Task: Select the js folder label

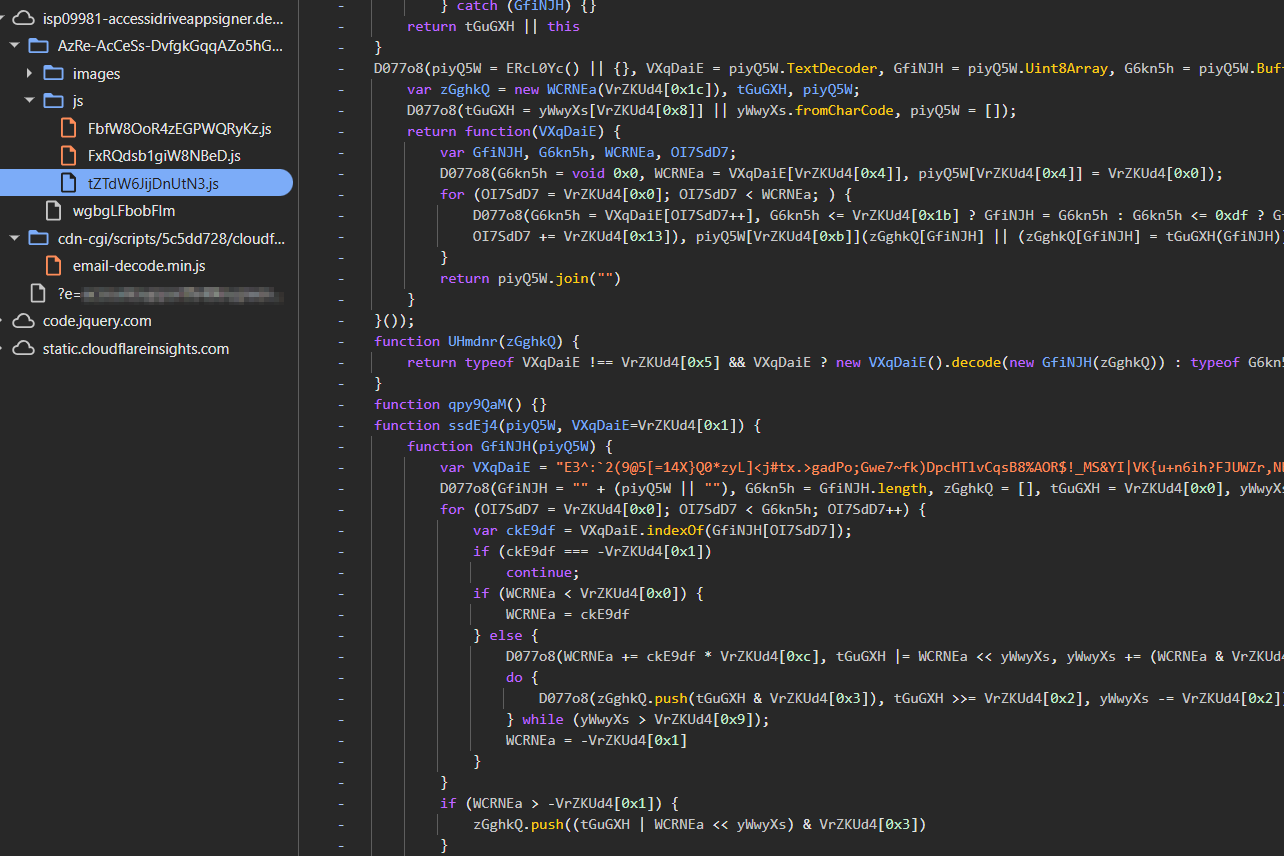Action: click(x=78, y=101)
